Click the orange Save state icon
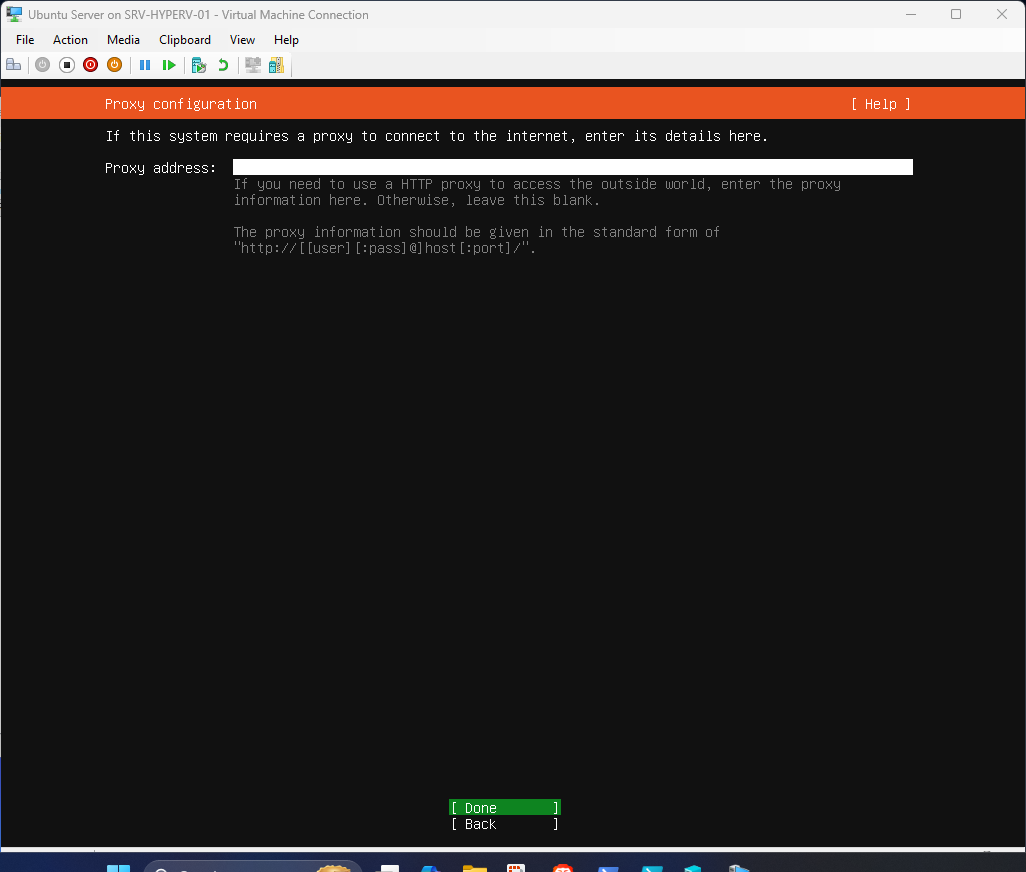Viewport: 1026px width, 872px height. click(114, 64)
